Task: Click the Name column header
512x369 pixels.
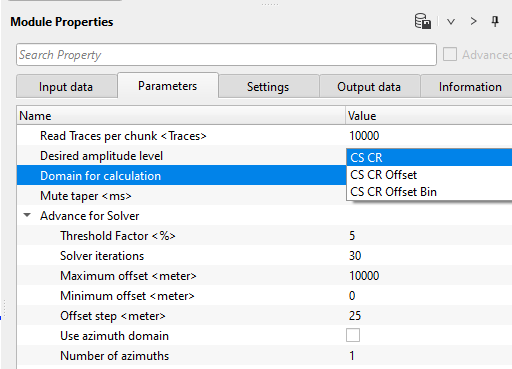Action: point(181,116)
